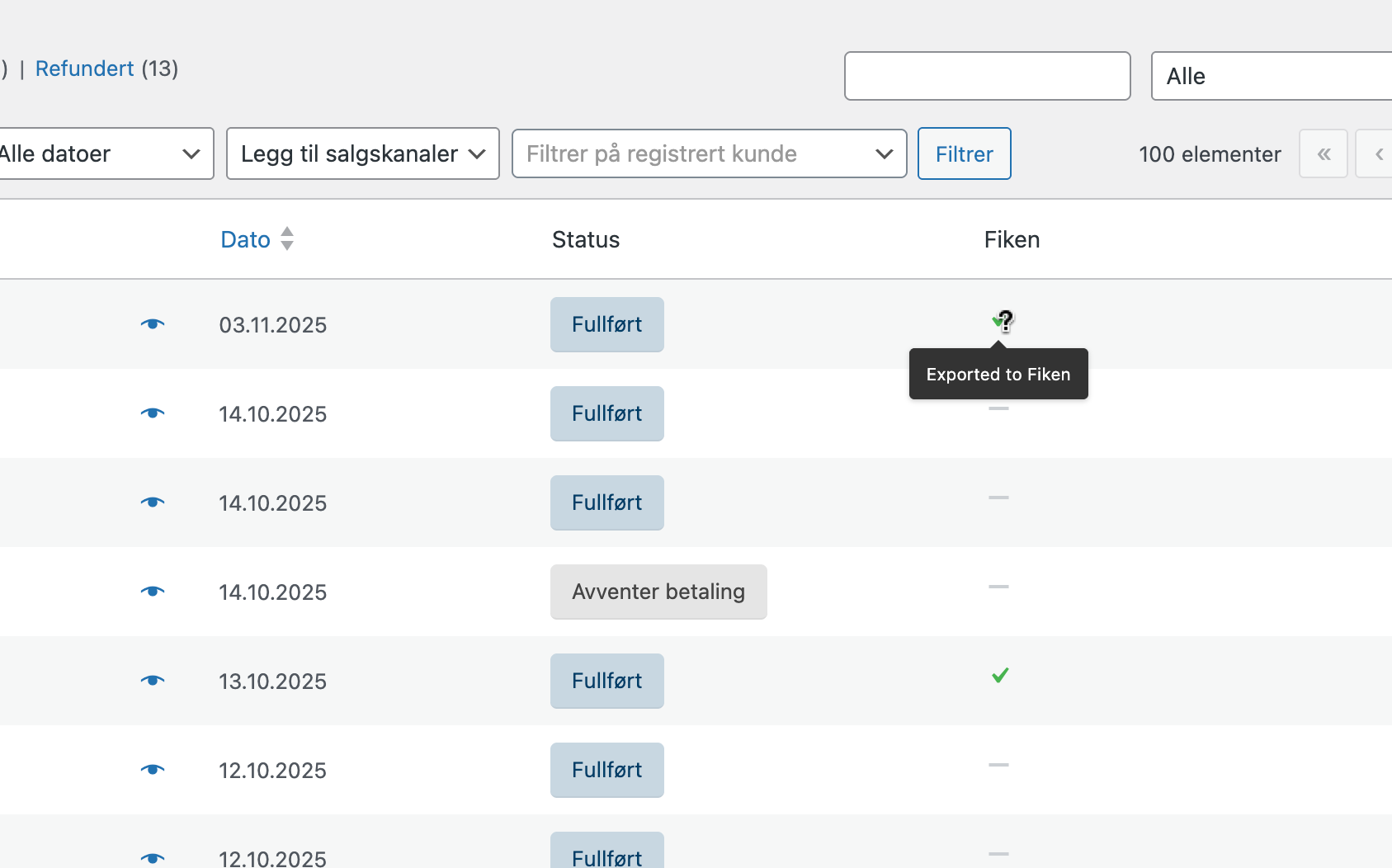The image size is (1392, 868).
Task: Sort orders by clicking the Dato link
Action: [x=244, y=239]
